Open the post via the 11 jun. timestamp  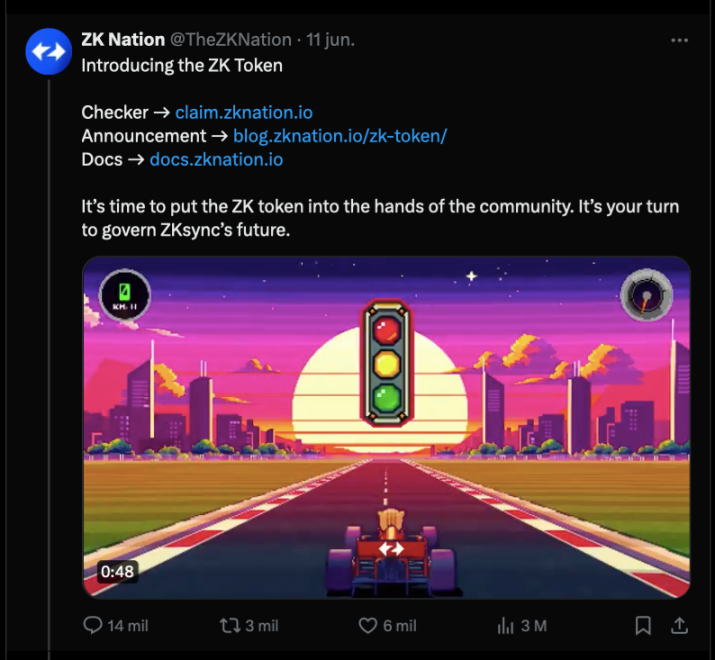(330, 41)
